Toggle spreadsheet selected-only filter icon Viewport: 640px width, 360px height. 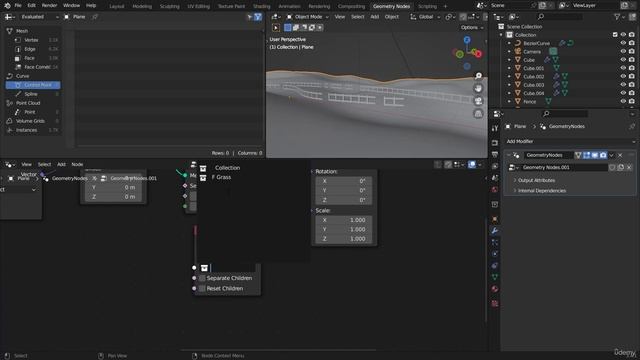pyautogui.click(x=249, y=17)
